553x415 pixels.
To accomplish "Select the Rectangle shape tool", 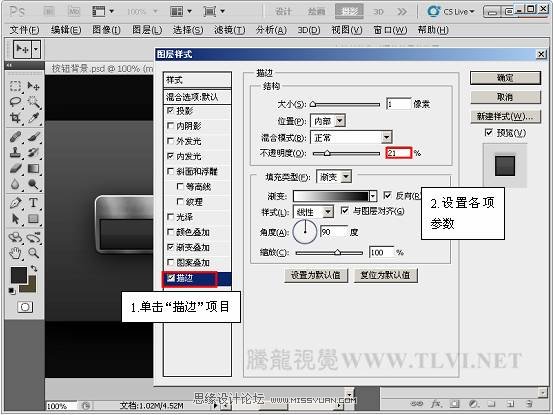I will click(x=34, y=219).
